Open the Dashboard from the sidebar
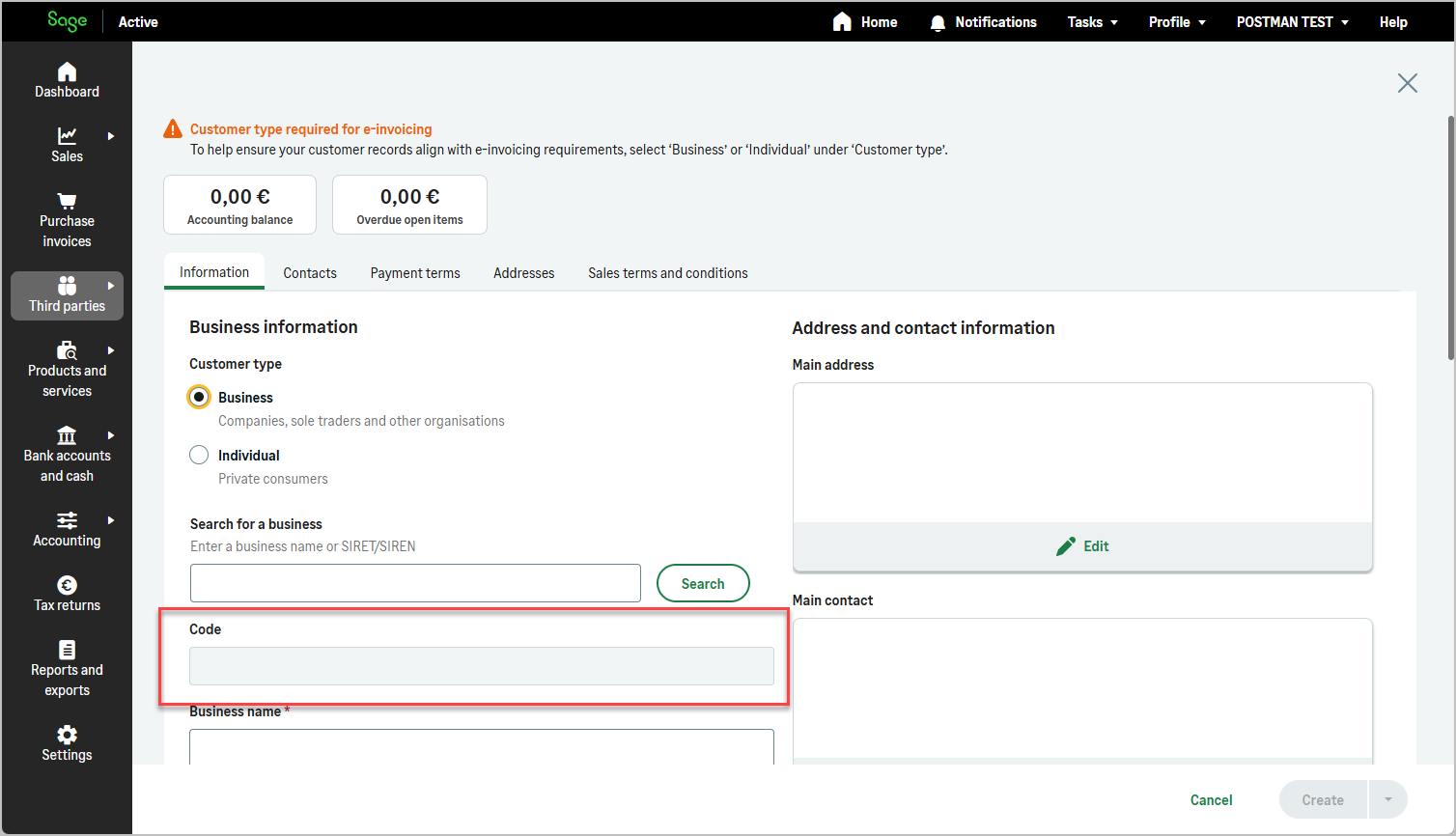1456x836 pixels. [67, 81]
